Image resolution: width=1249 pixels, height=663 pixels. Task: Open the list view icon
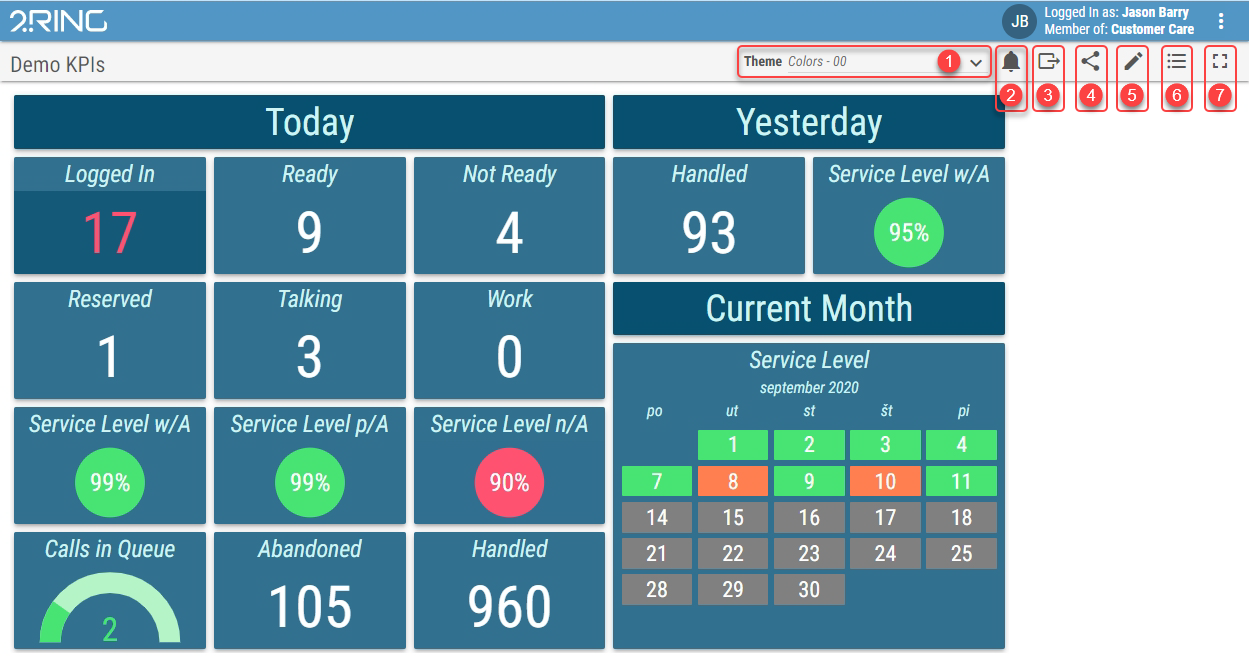click(x=1177, y=62)
